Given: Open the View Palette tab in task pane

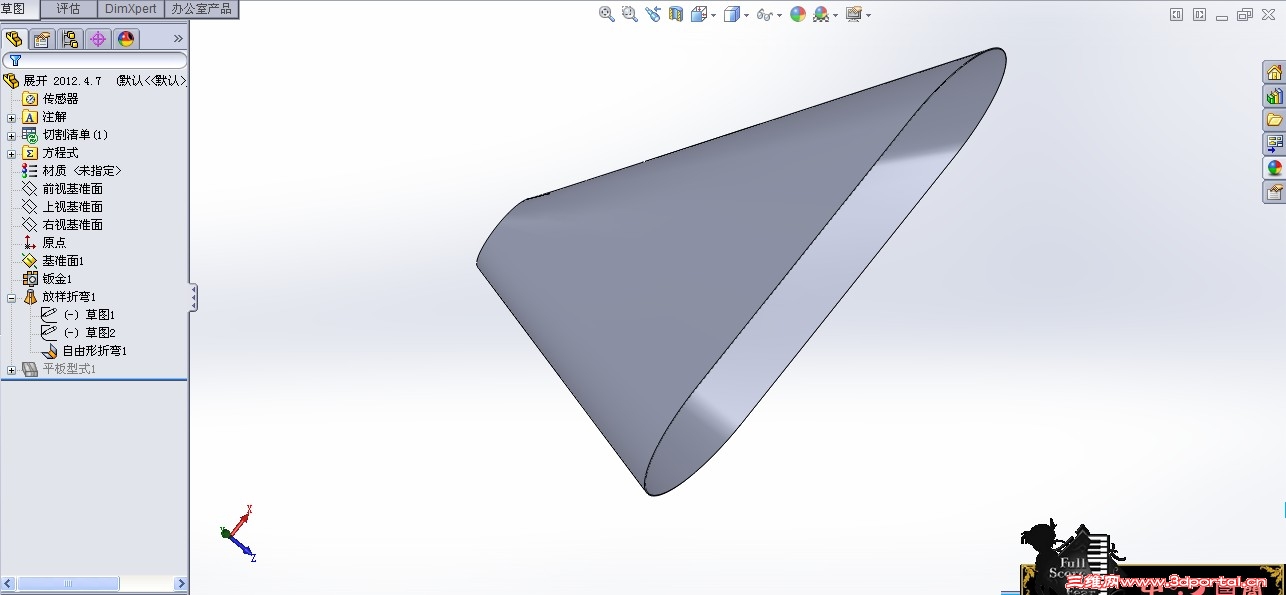Looking at the screenshot, I should (1274, 144).
